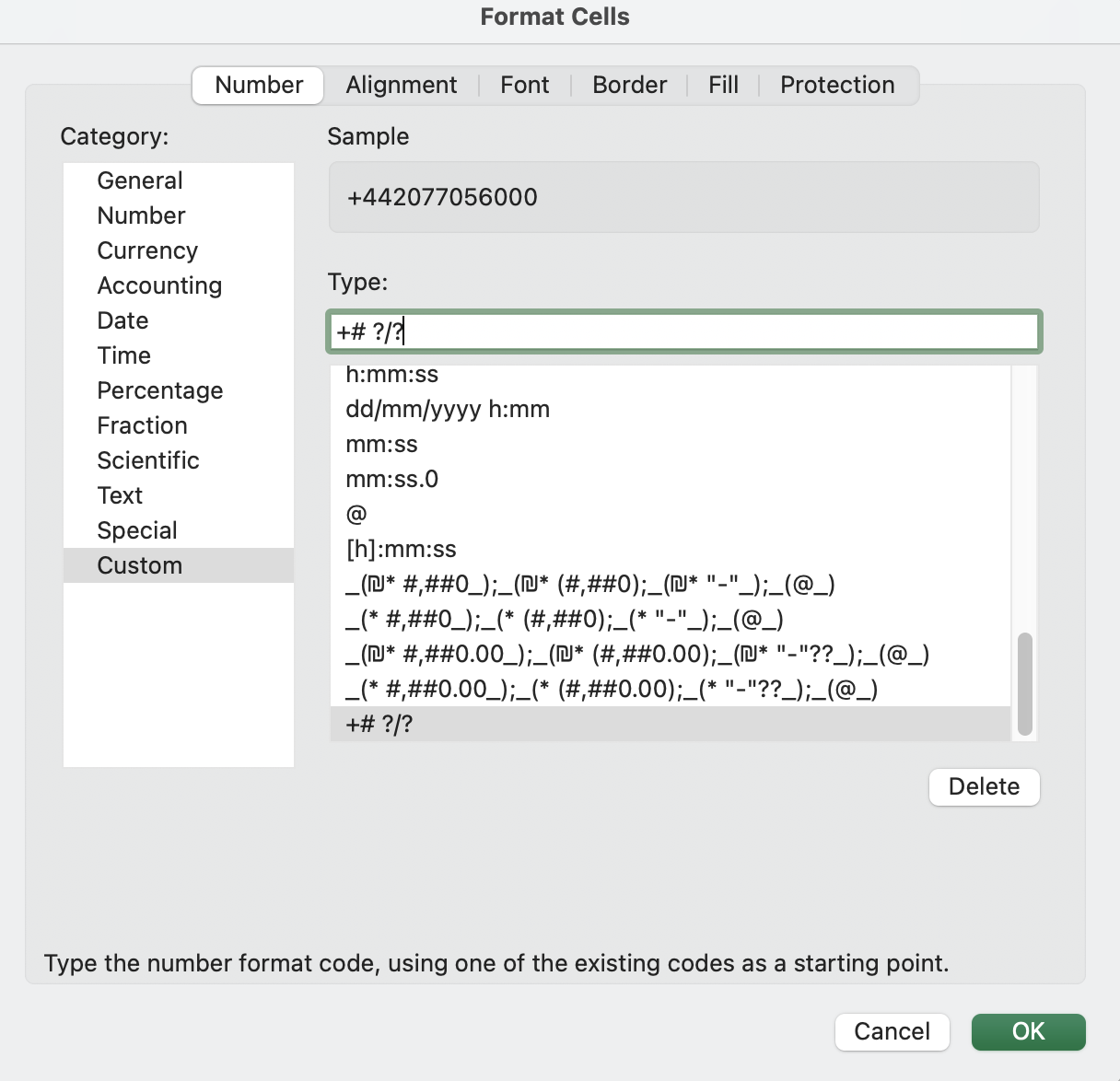1120x1081 pixels.
Task: Choose General category
Action: click(140, 180)
